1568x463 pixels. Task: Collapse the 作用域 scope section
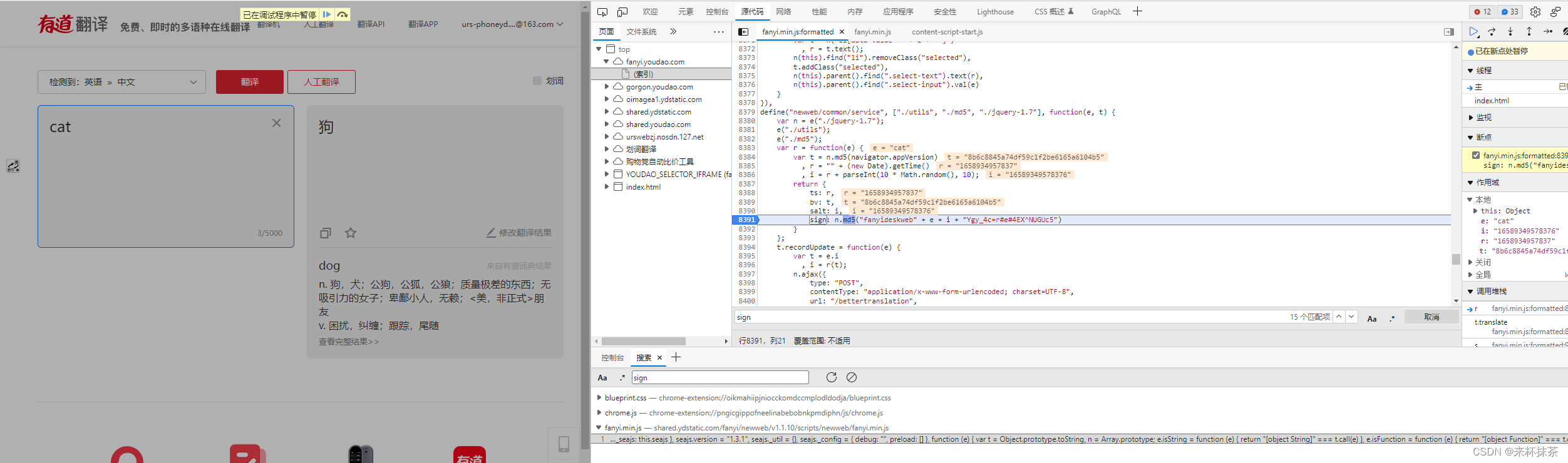pos(1470,183)
